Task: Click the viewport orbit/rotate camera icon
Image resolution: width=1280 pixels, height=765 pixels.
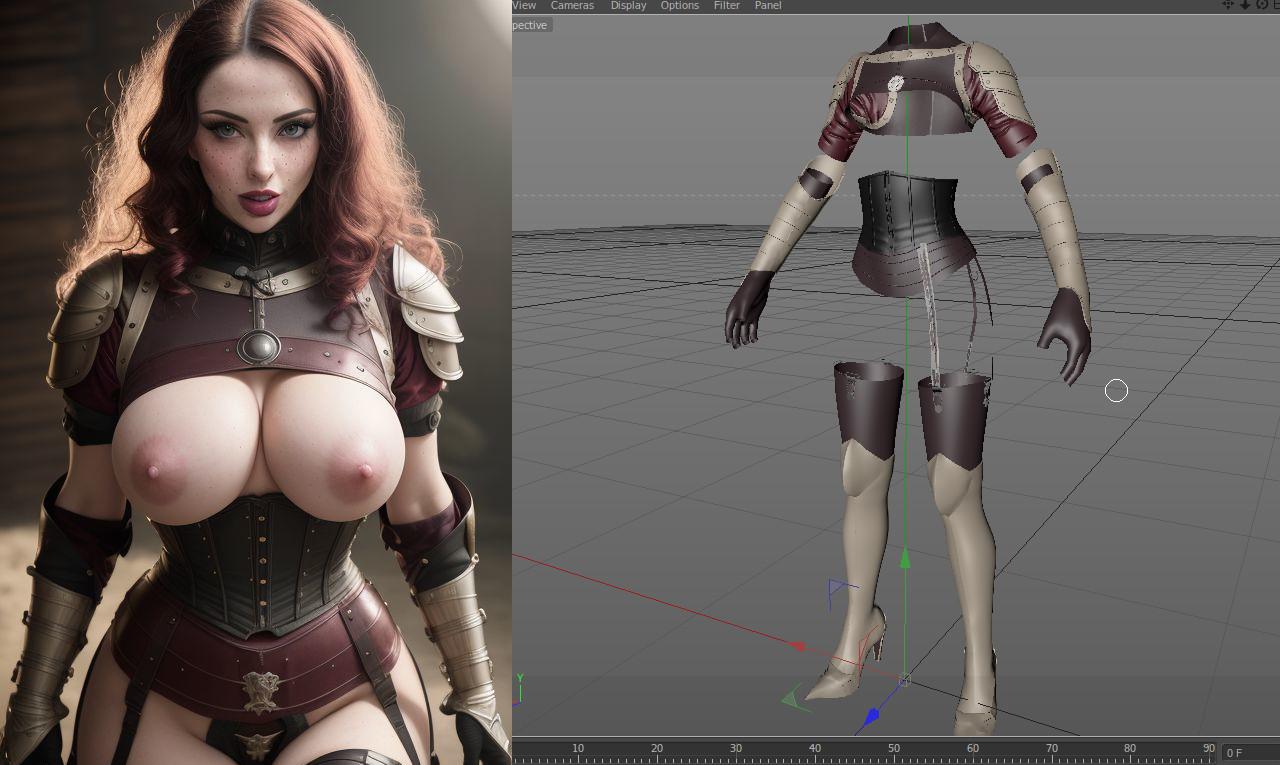Action: [1261, 5]
